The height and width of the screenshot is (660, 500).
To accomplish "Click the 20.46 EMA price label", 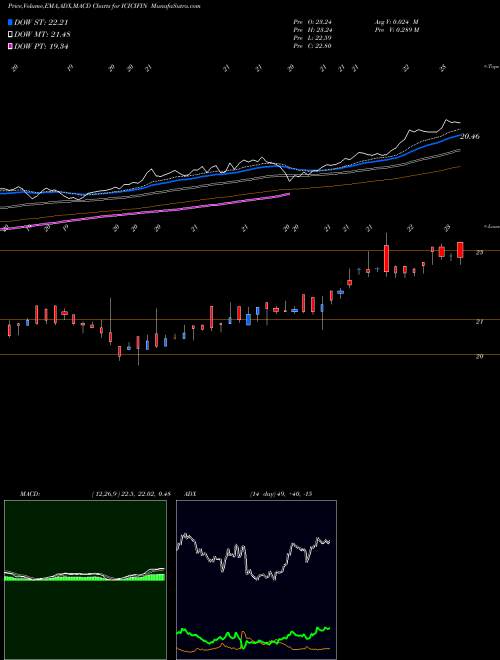I will [x=470, y=136].
